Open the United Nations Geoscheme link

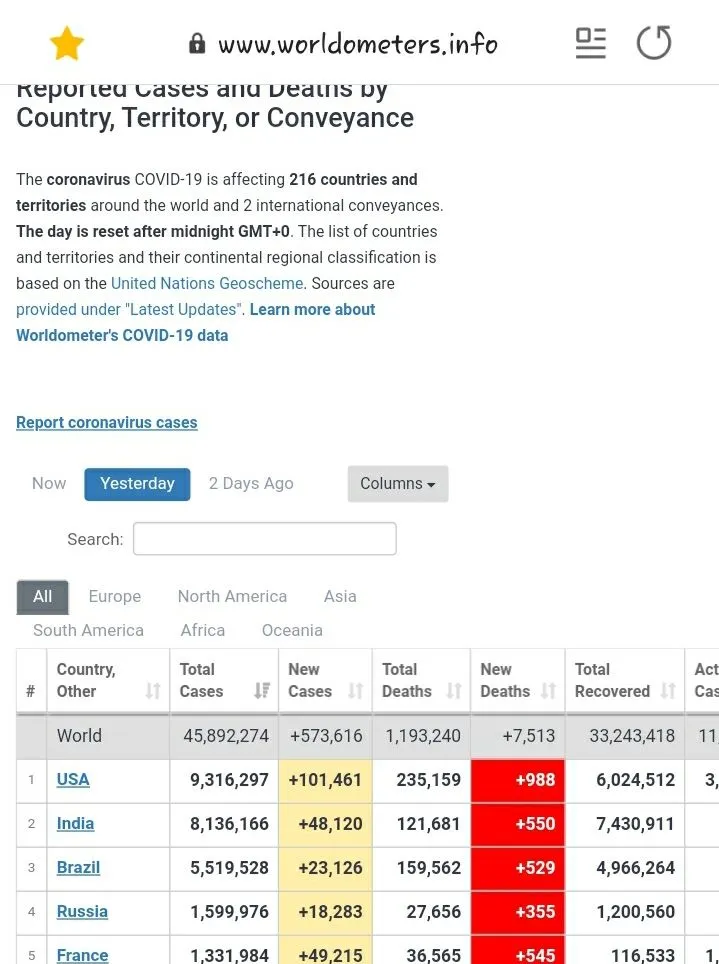207,283
